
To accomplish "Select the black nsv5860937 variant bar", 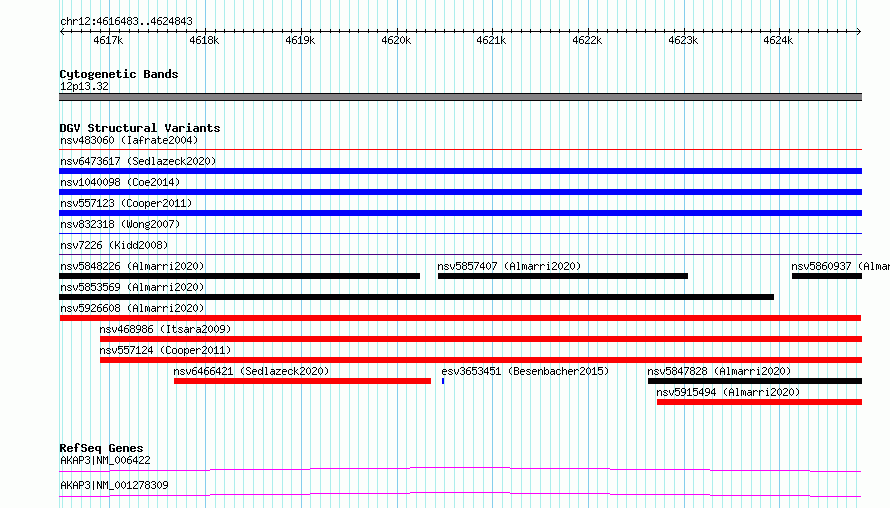I will point(827,276).
